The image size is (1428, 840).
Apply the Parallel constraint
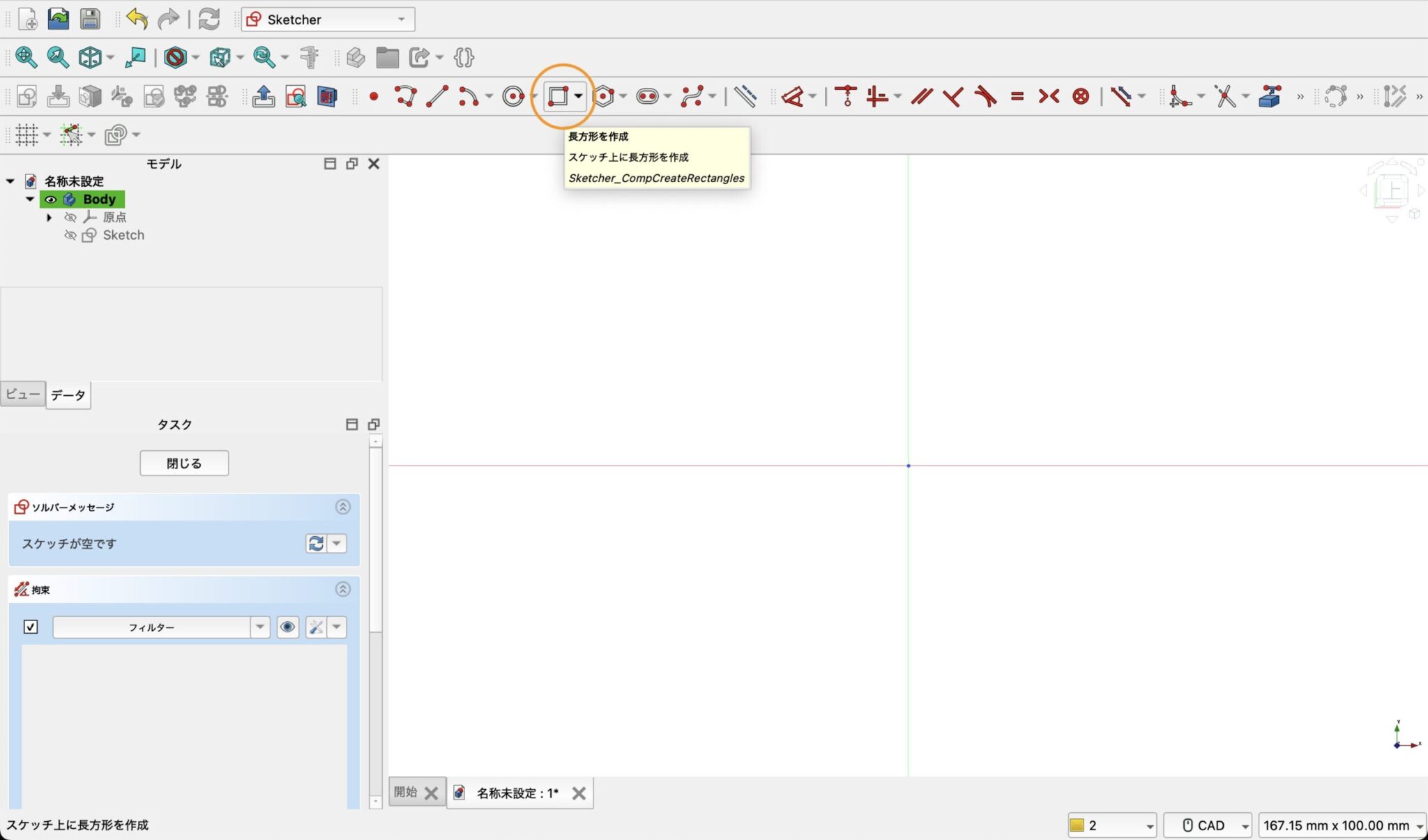pyautogui.click(x=922, y=96)
